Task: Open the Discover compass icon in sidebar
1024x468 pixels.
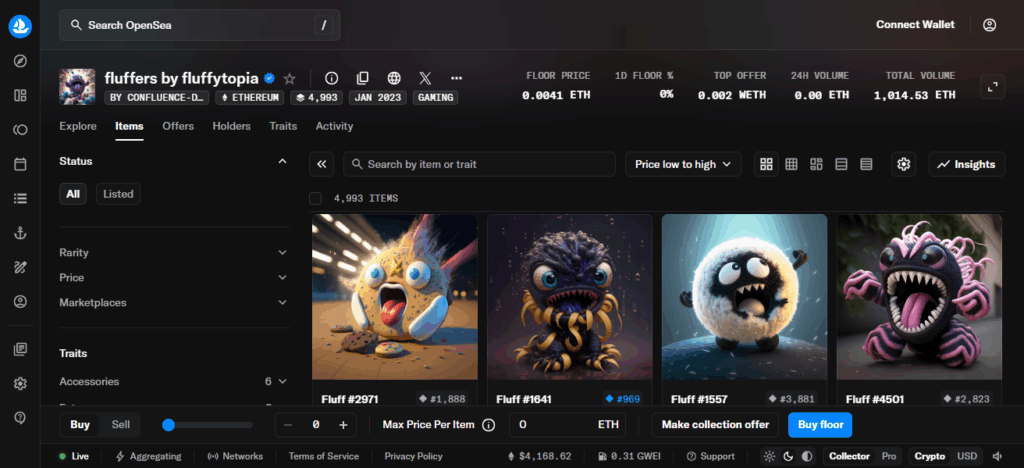Action: (x=20, y=61)
